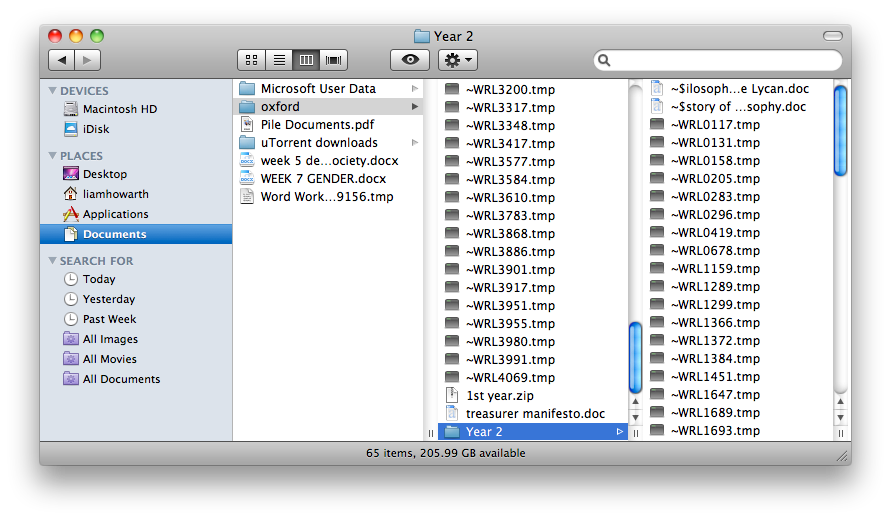Select treasurer manifesto.doc

click(x=532, y=414)
